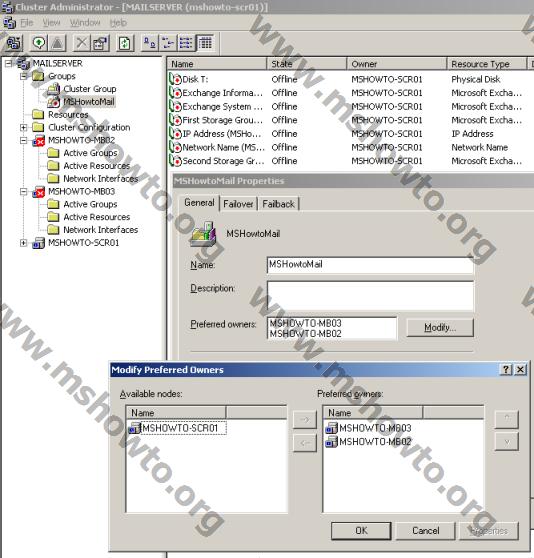The image size is (534, 558).
Task: Click the Take Offline toolbar icon
Action: (x=57, y=43)
